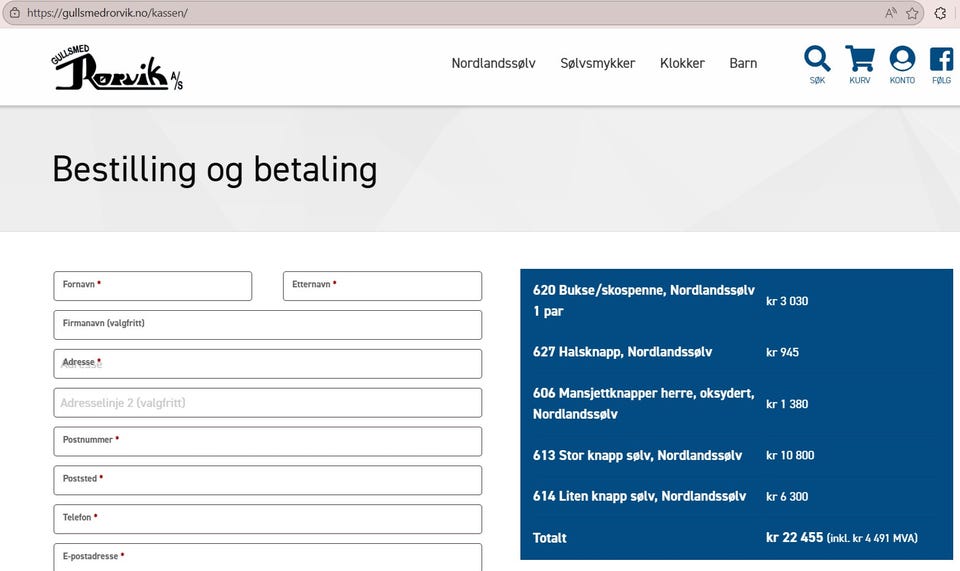Click the browser extensions puzzle icon
This screenshot has width=960, height=571.
pyautogui.click(x=941, y=13)
